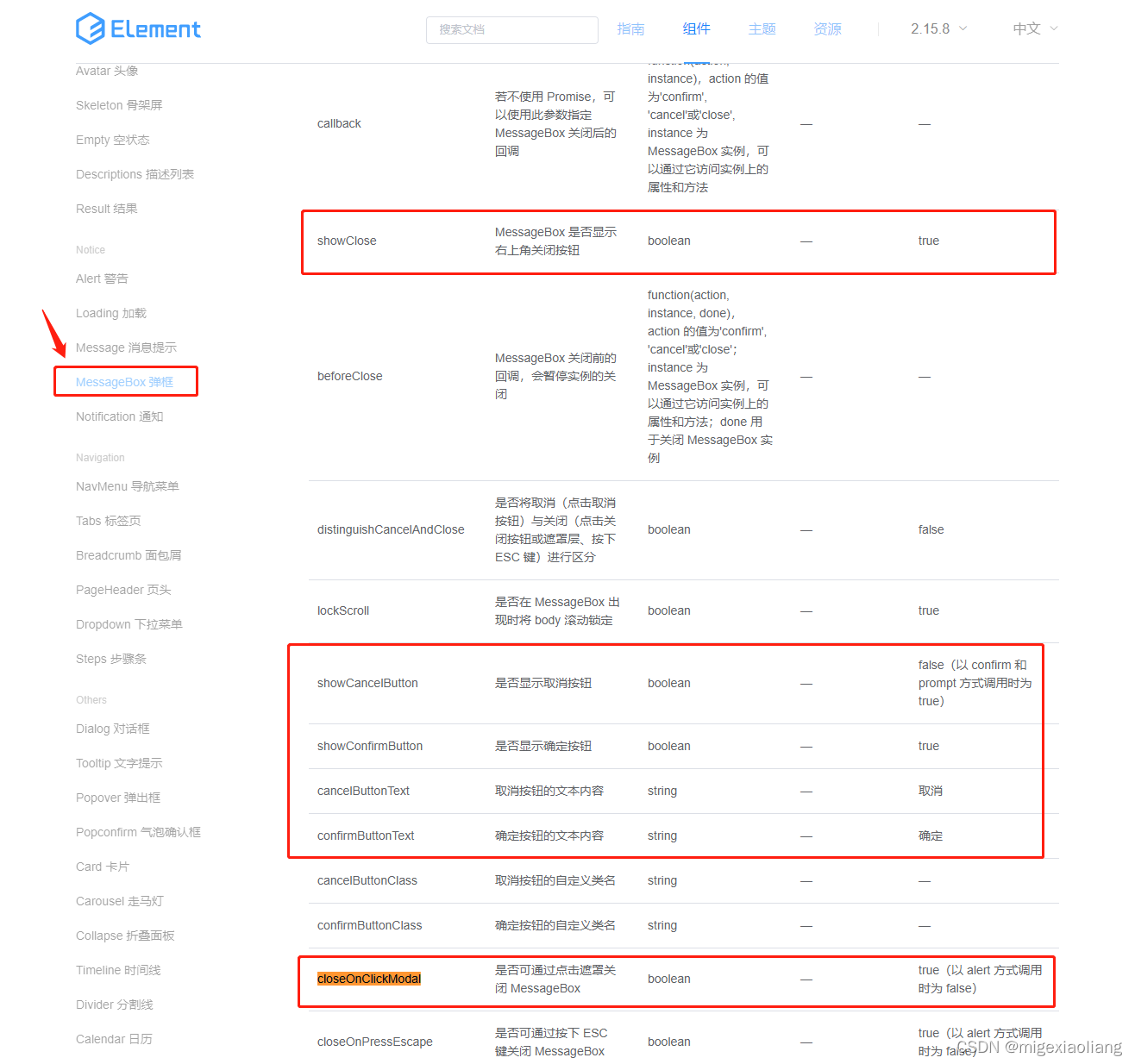Click the callback parameter name
Viewport: 1135px width, 1064px height.
click(339, 123)
